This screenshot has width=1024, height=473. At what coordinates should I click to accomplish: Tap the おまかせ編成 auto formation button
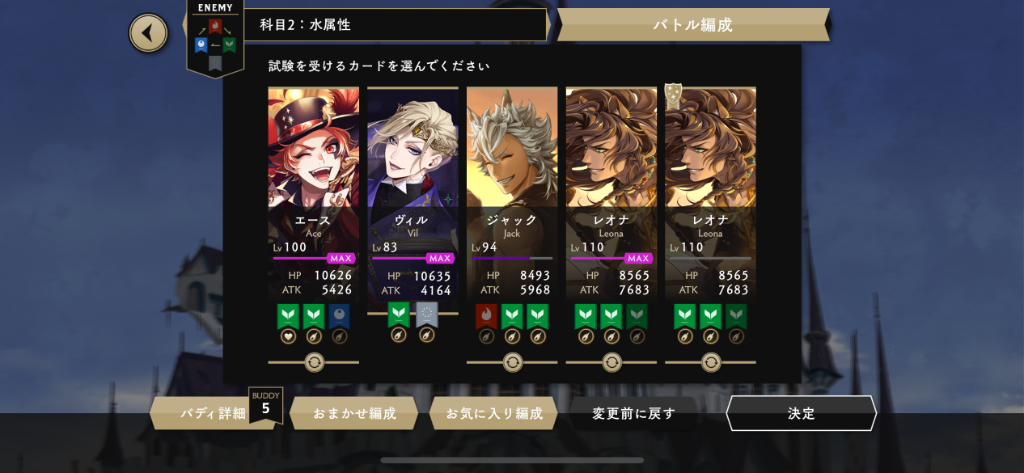(355, 414)
